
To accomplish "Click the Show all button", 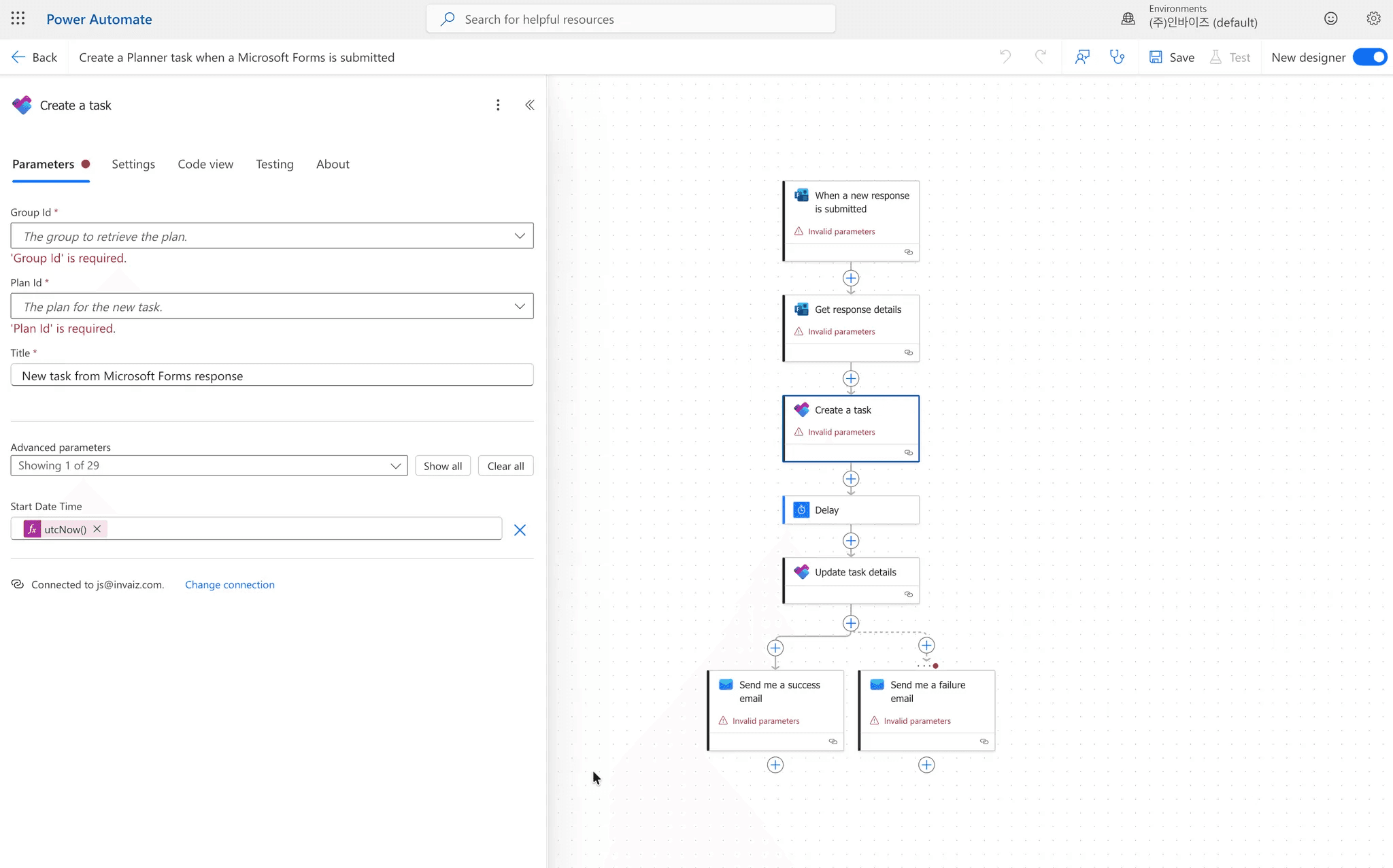I will (443, 466).
